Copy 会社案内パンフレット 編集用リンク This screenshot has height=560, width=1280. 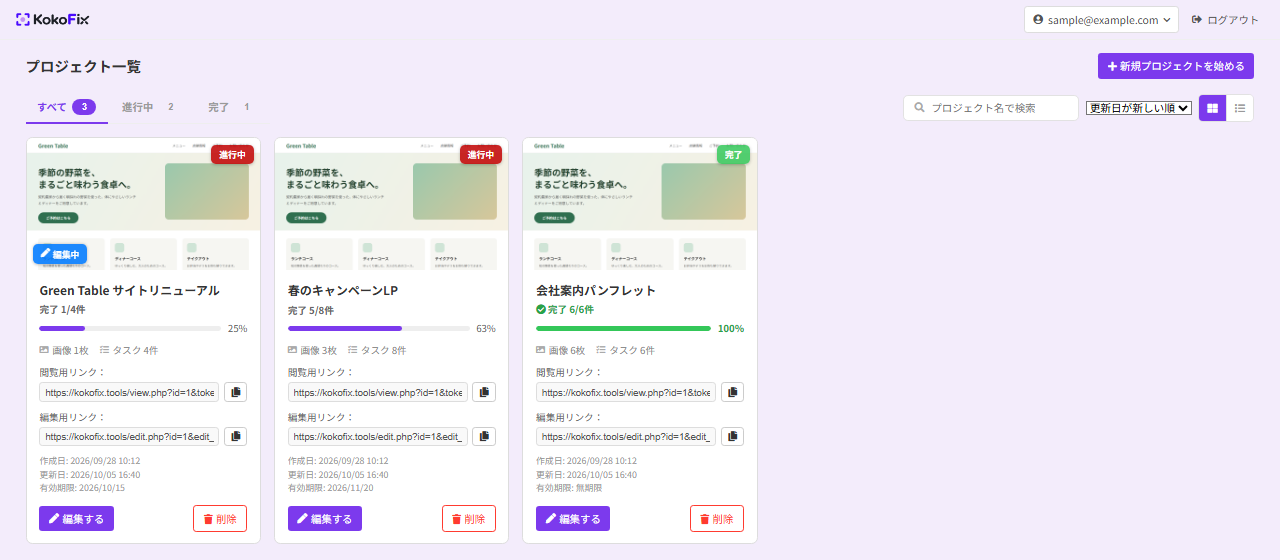click(x=732, y=436)
